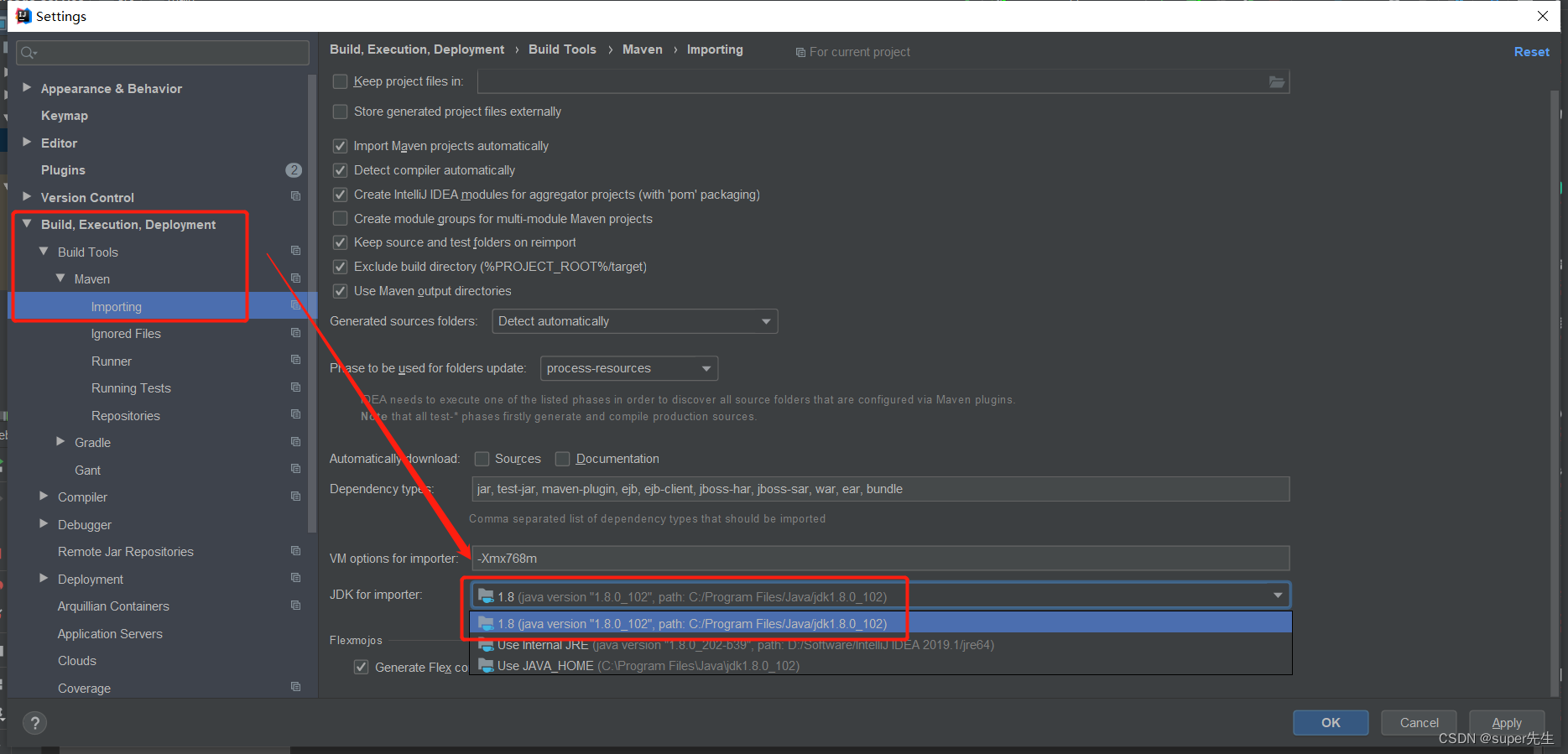This screenshot has height=754, width=1568.
Task: Toggle Exclude build directory checkbox
Action: point(340,267)
